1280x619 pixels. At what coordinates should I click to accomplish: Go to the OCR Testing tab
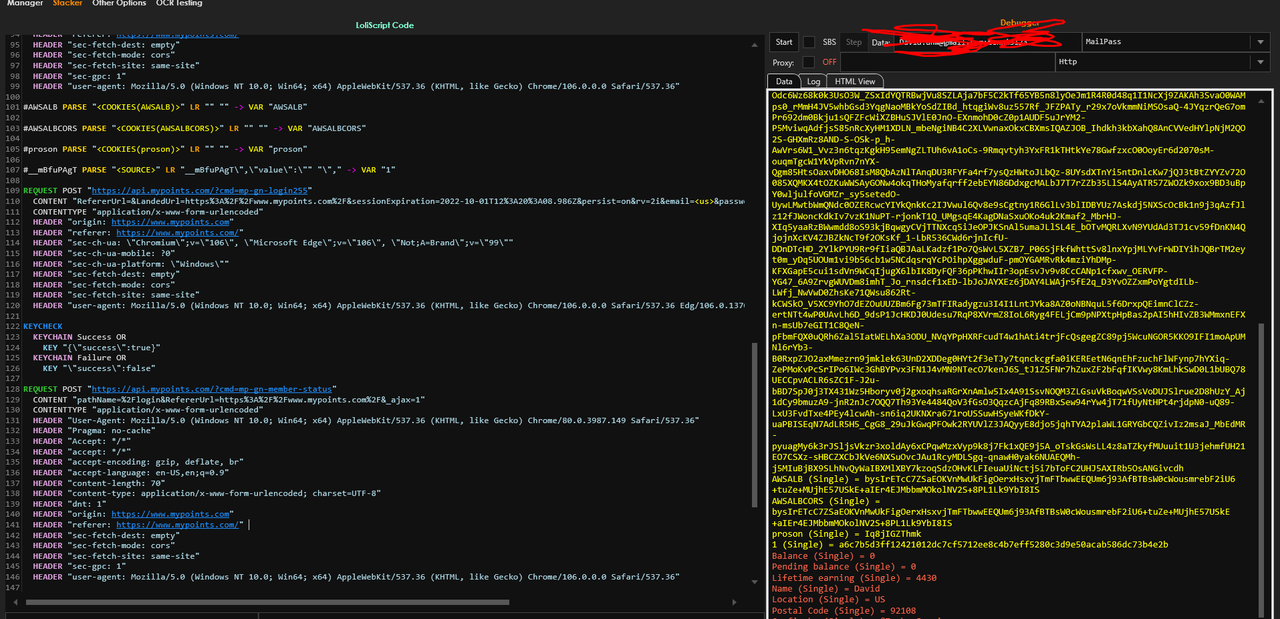pos(178,4)
